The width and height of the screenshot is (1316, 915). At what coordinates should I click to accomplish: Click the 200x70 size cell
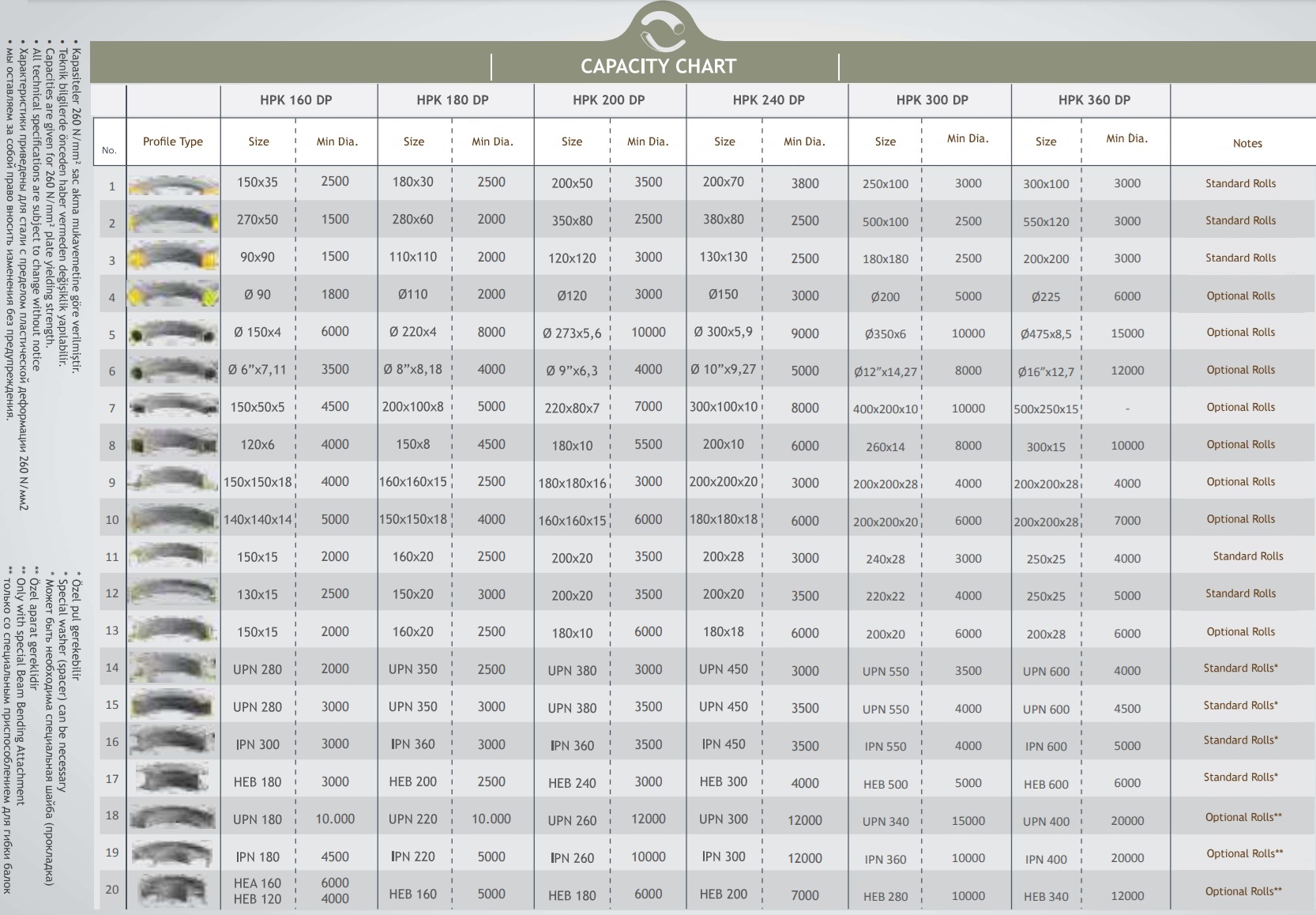click(724, 182)
